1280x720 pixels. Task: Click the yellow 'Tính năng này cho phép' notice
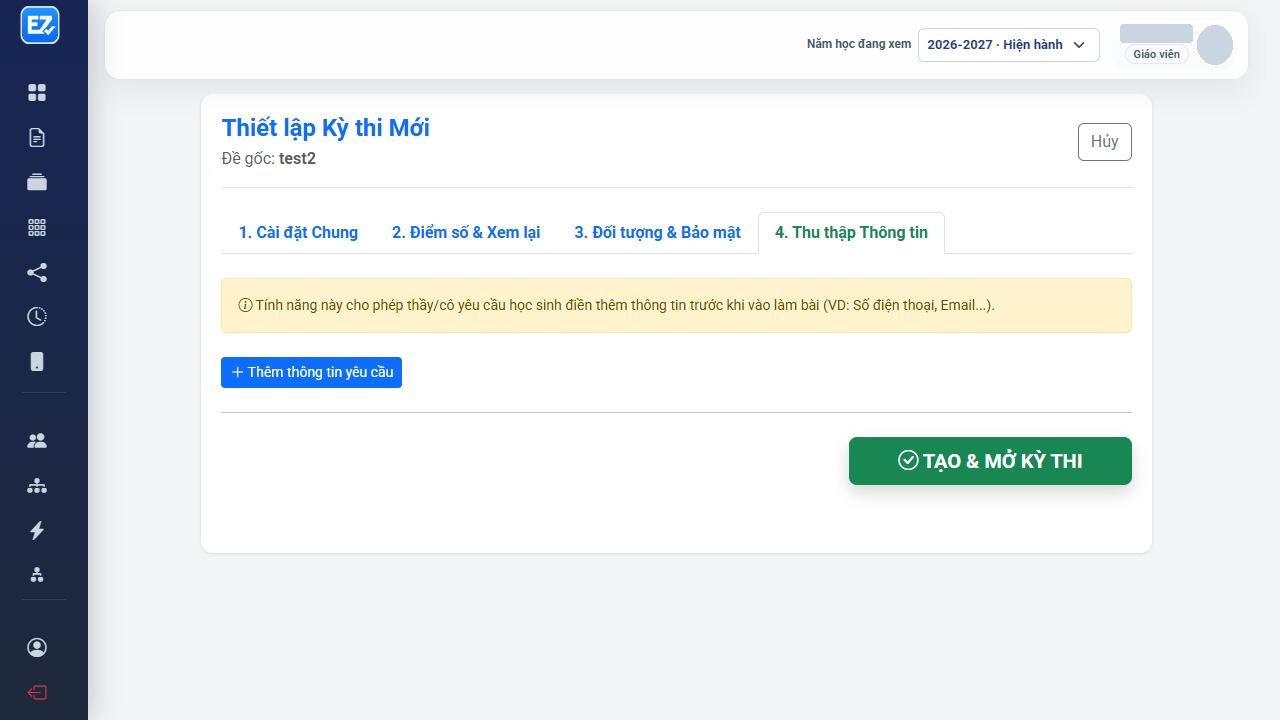(x=676, y=305)
